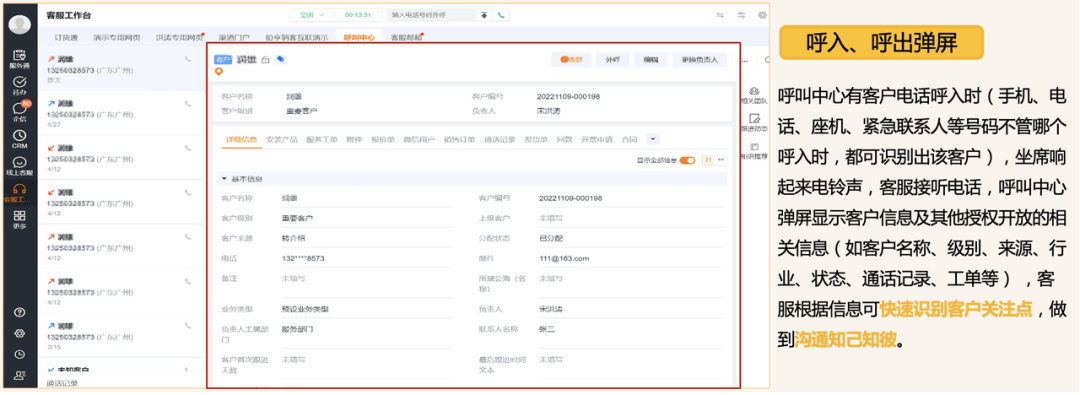Image resolution: width=1080 pixels, height=395 pixels.
Task: Open the 微信用户 tab
Action: coord(418,139)
